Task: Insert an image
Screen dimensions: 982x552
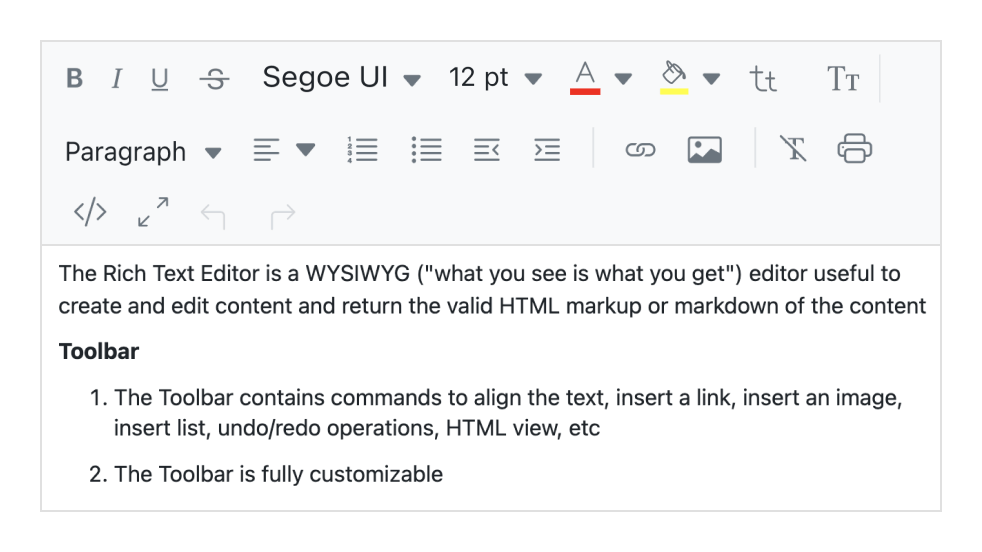Action: 705,150
